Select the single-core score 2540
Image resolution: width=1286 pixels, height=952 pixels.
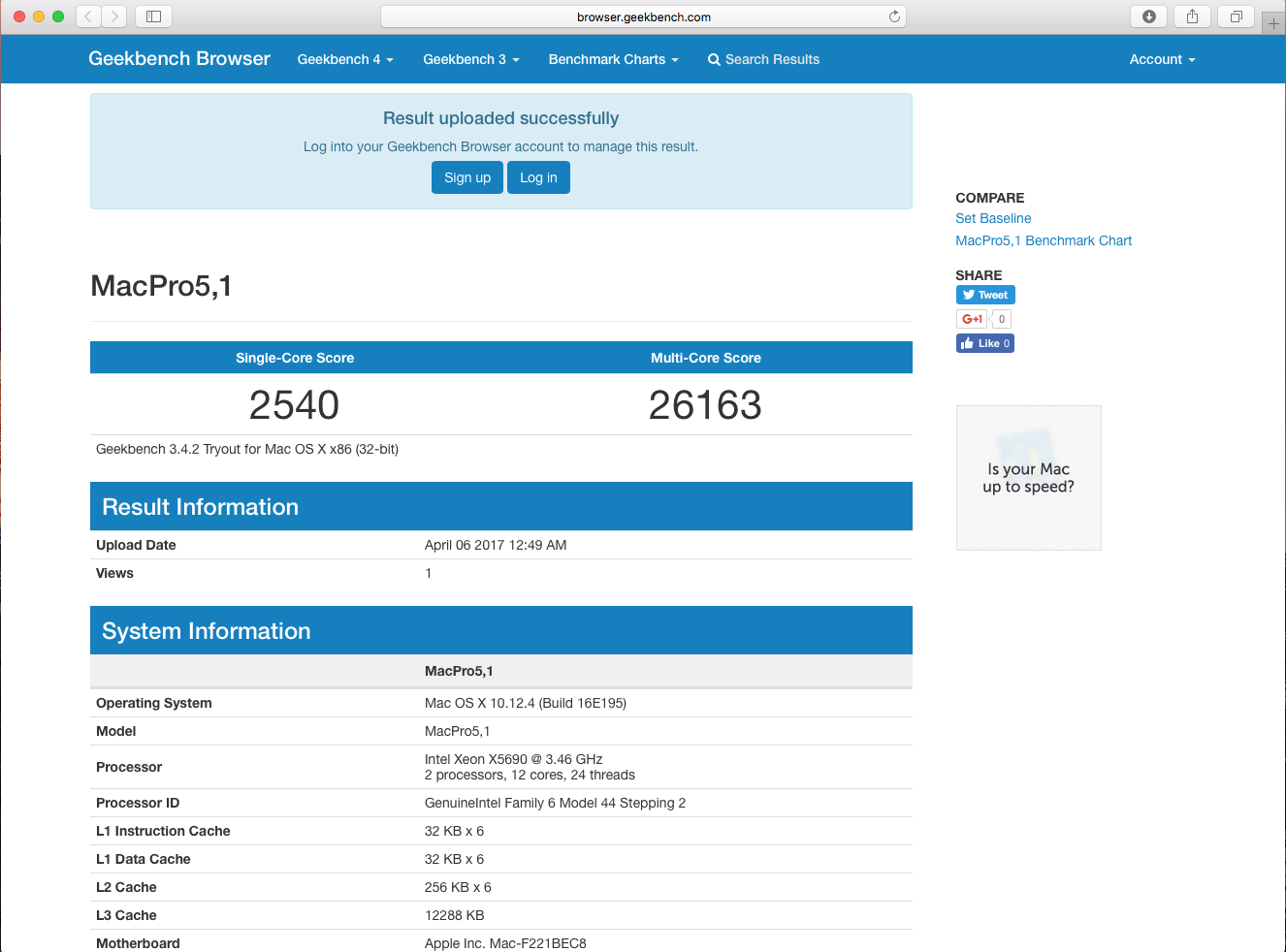tap(295, 405)
